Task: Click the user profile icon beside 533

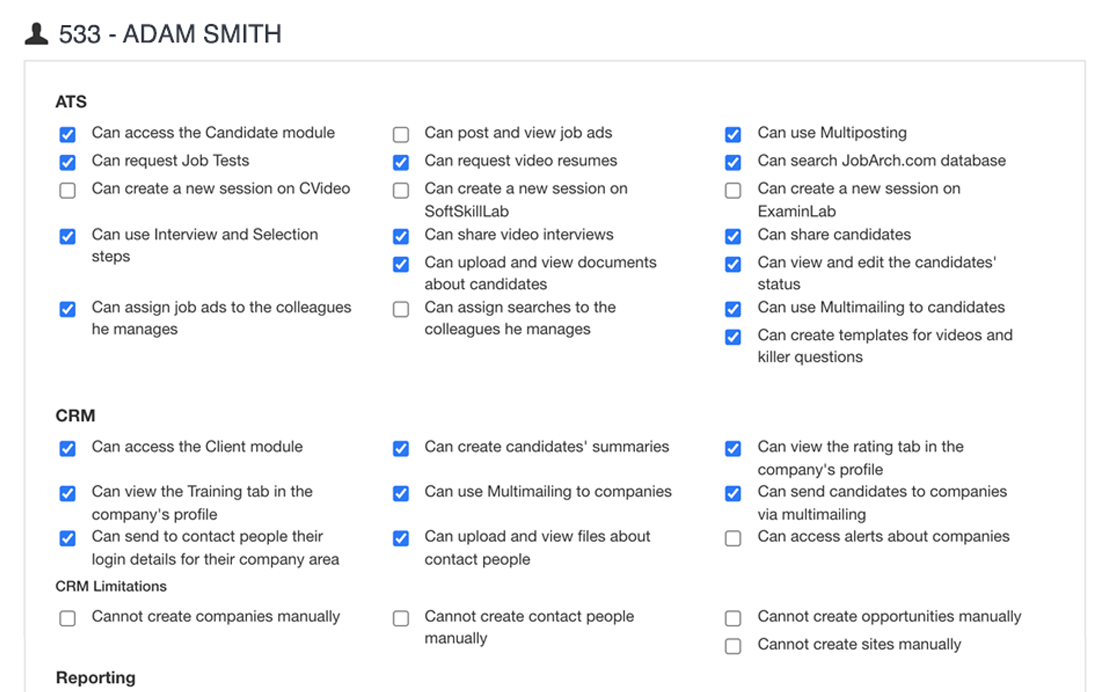Action: (36, 34)
